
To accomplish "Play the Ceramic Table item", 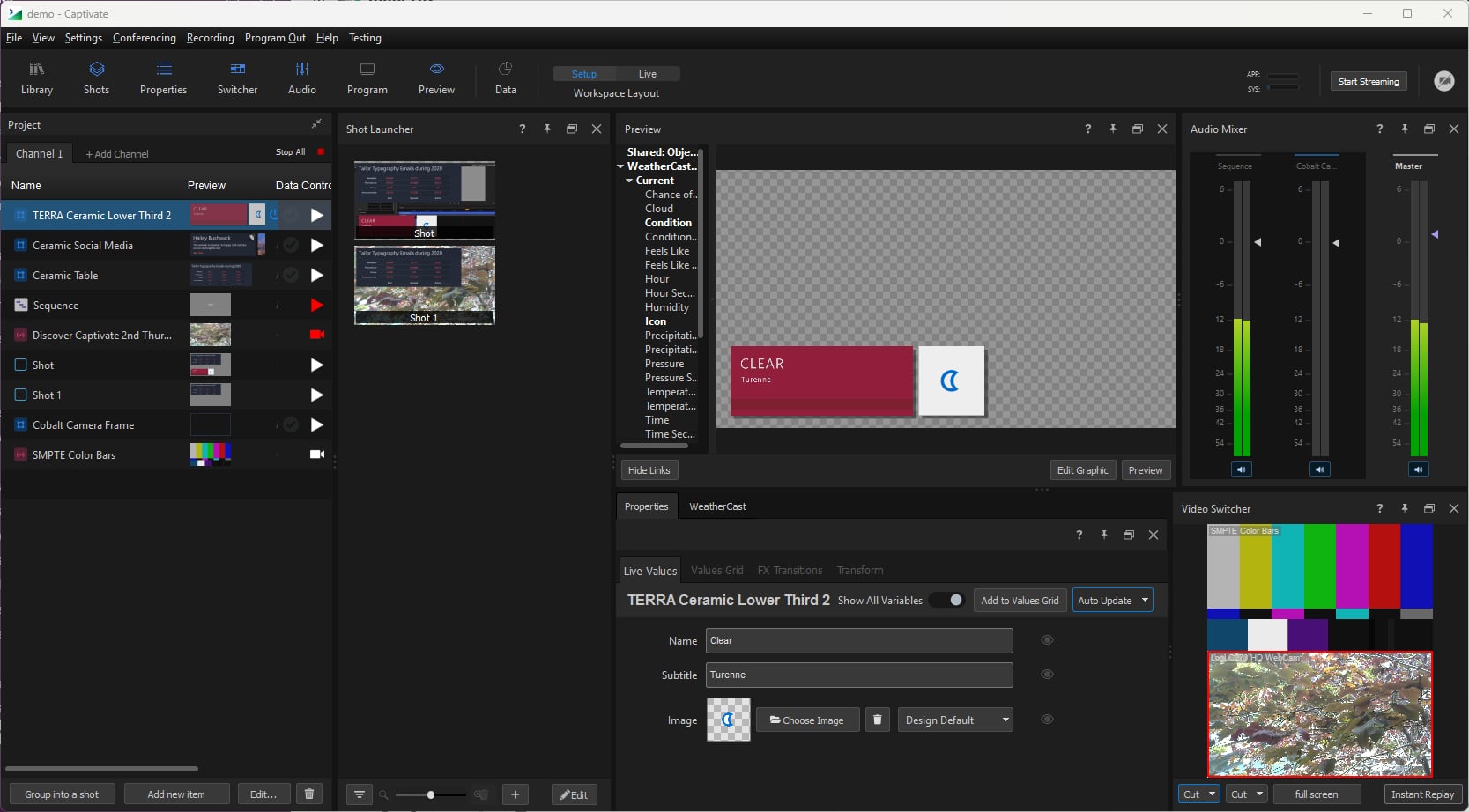I will pyautogui.click(x=316, y=275).
